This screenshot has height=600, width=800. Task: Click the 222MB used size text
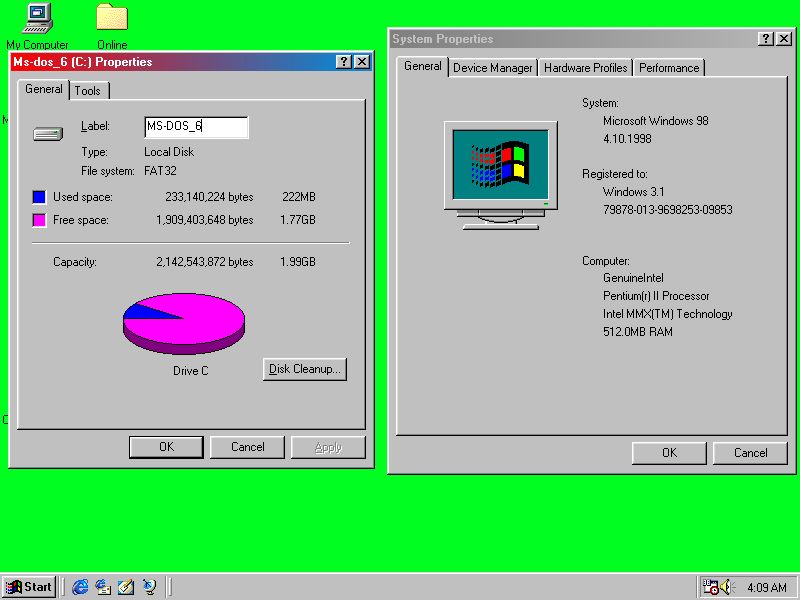(299, 197)
